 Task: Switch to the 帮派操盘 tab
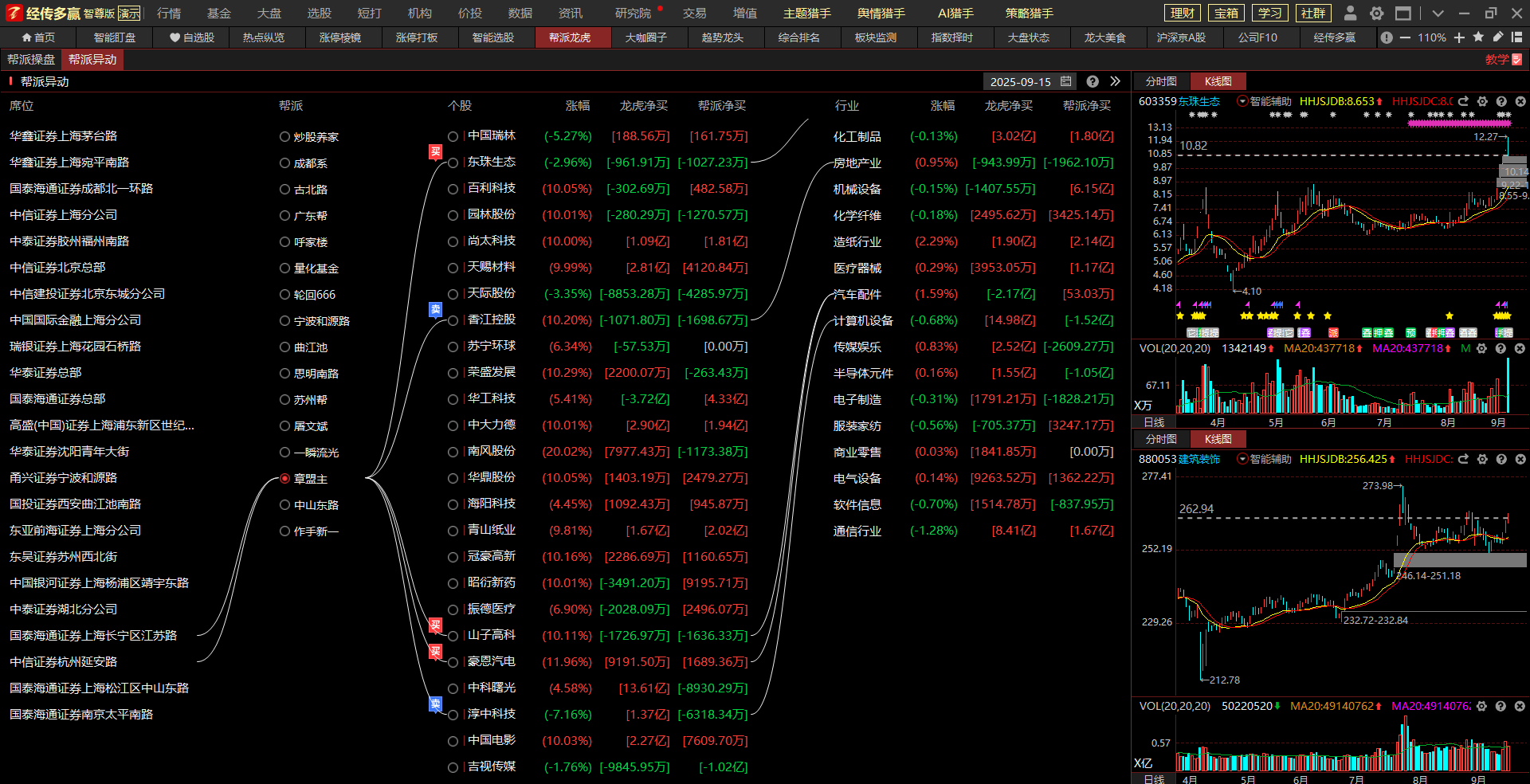31,60
